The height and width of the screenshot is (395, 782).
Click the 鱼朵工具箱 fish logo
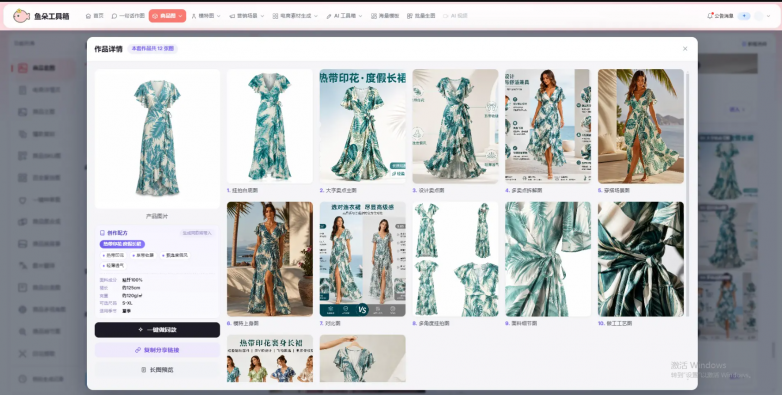click(21, 16)
